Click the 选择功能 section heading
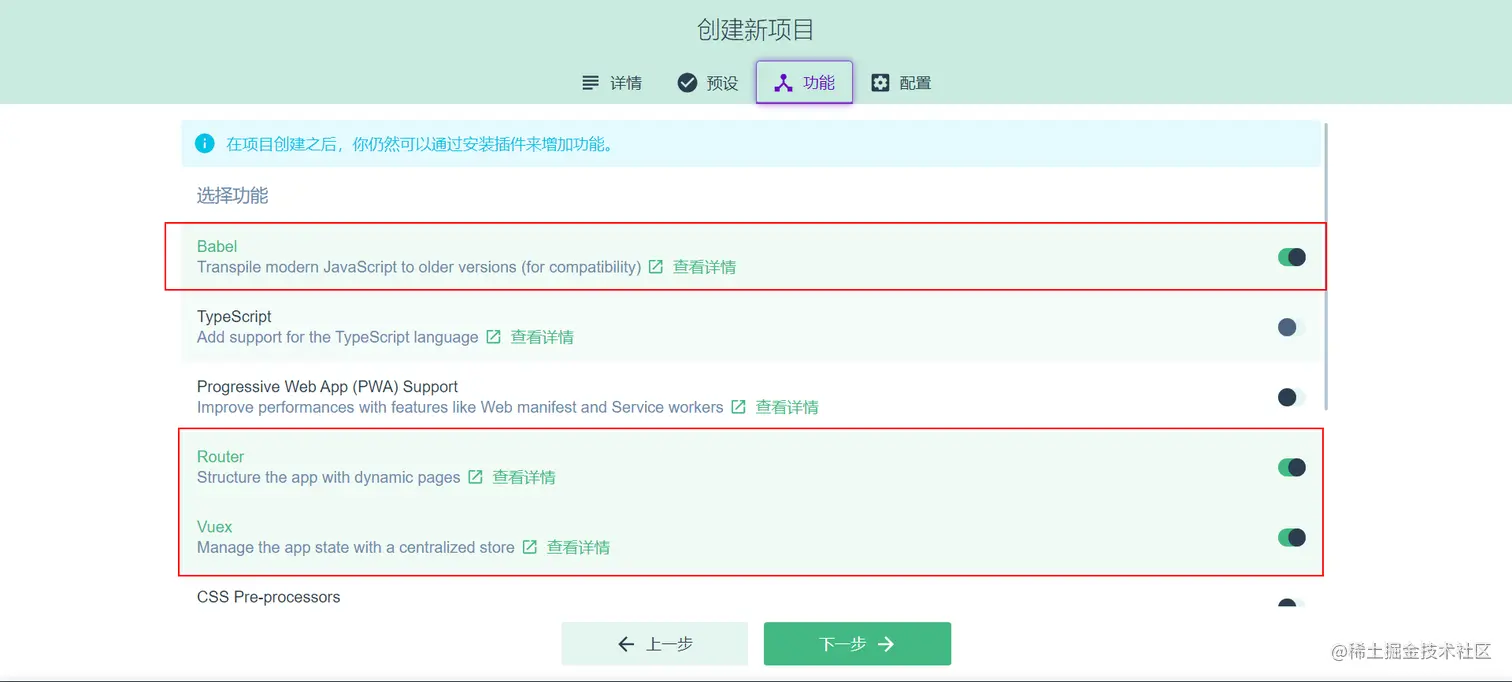Screen dimensions: 1512x682 [232, 196]
